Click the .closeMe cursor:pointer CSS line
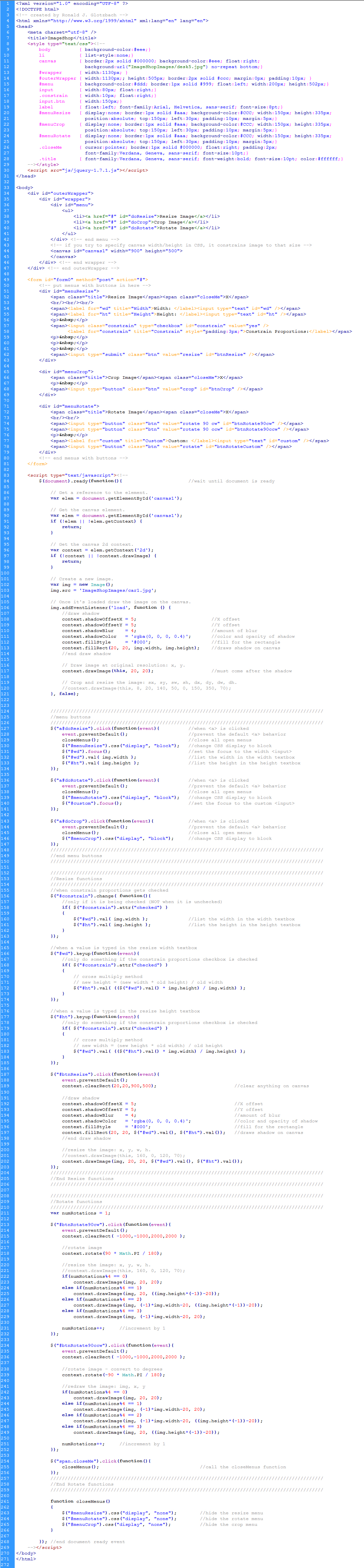Viewport: 364px width, 1568px height. click(x=158, y=147)
